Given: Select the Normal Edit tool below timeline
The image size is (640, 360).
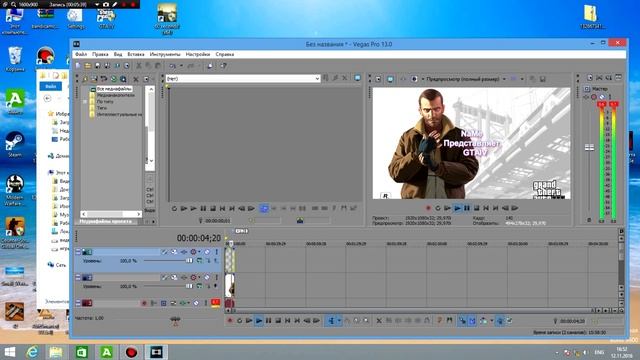Looking at the screenshot, I should (x=331, y=321).
